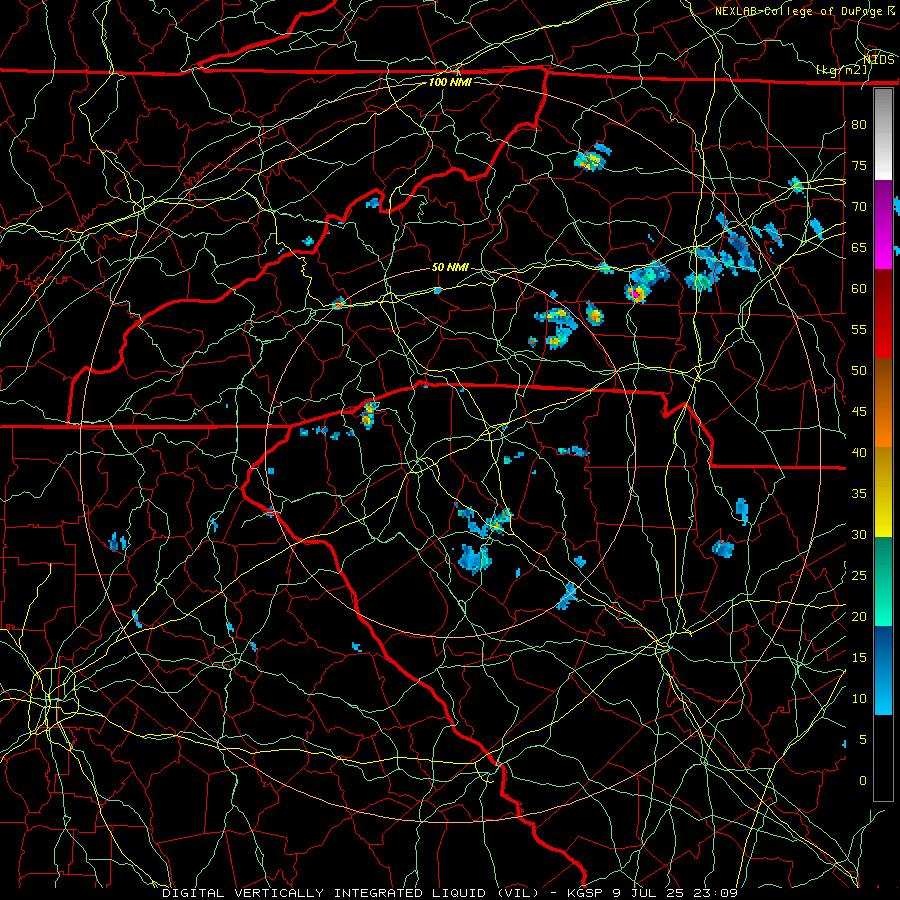Click the 75 value on the VIL scale
The width and height of the screenshot is (900, 900).
tap(859, 166)
